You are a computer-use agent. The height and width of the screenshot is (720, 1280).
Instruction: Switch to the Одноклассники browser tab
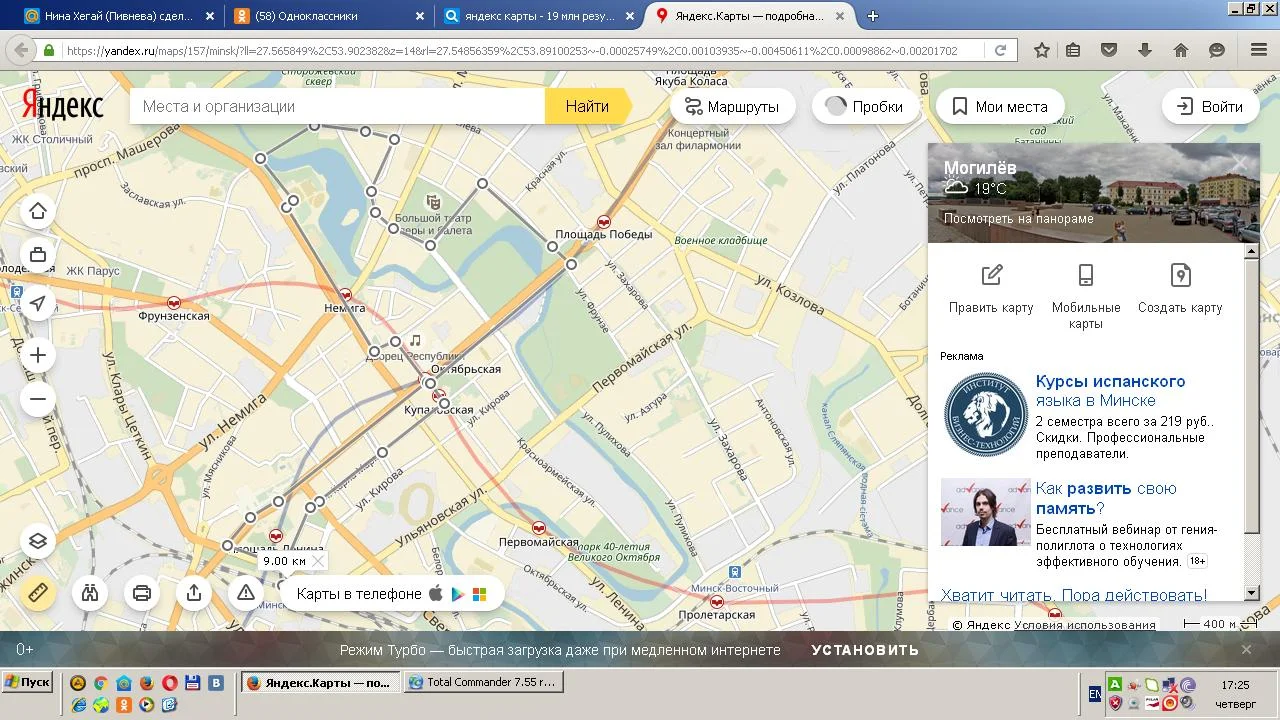pyautogui.click(x=320, y=16)
